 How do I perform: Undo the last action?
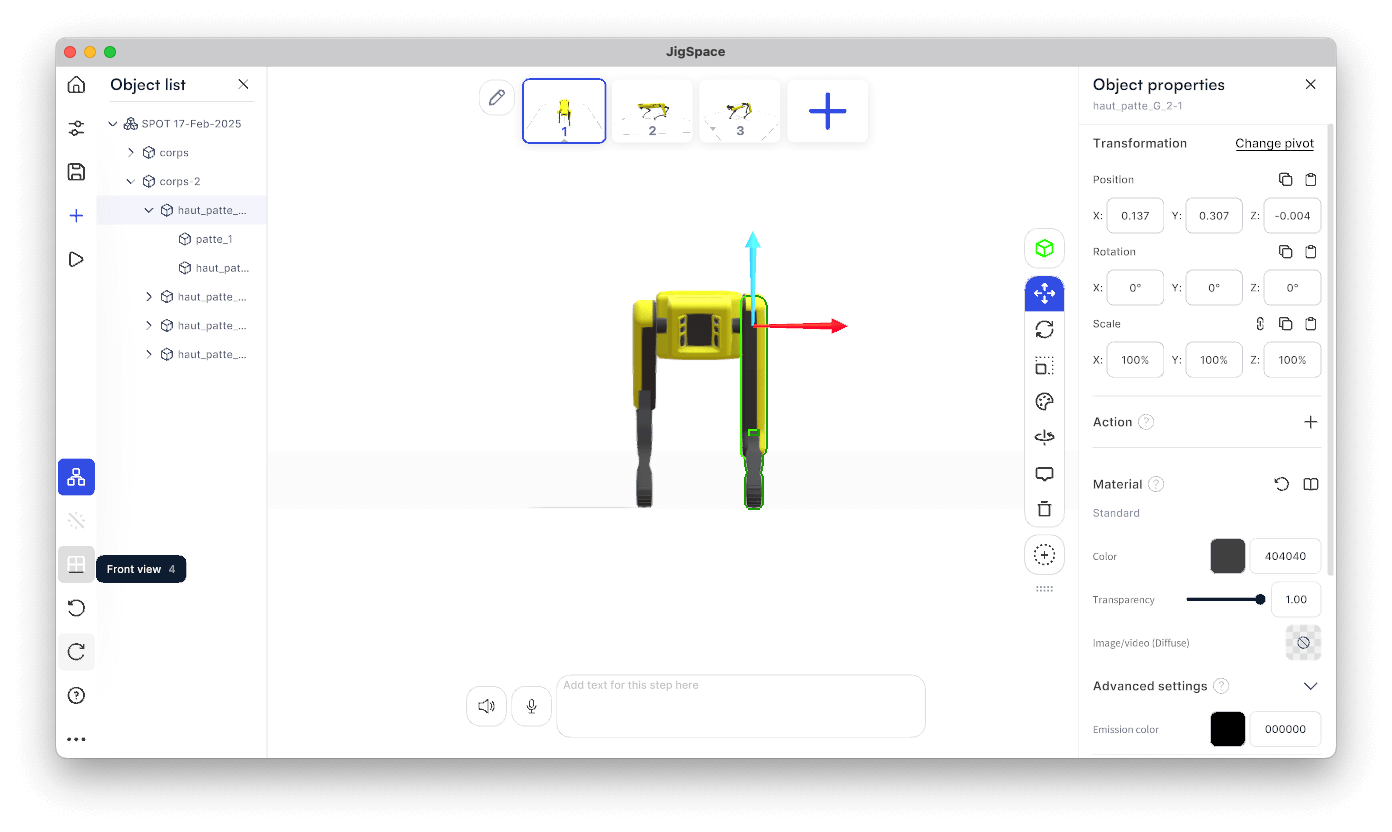pyautogui.click(x=76, y=608)
